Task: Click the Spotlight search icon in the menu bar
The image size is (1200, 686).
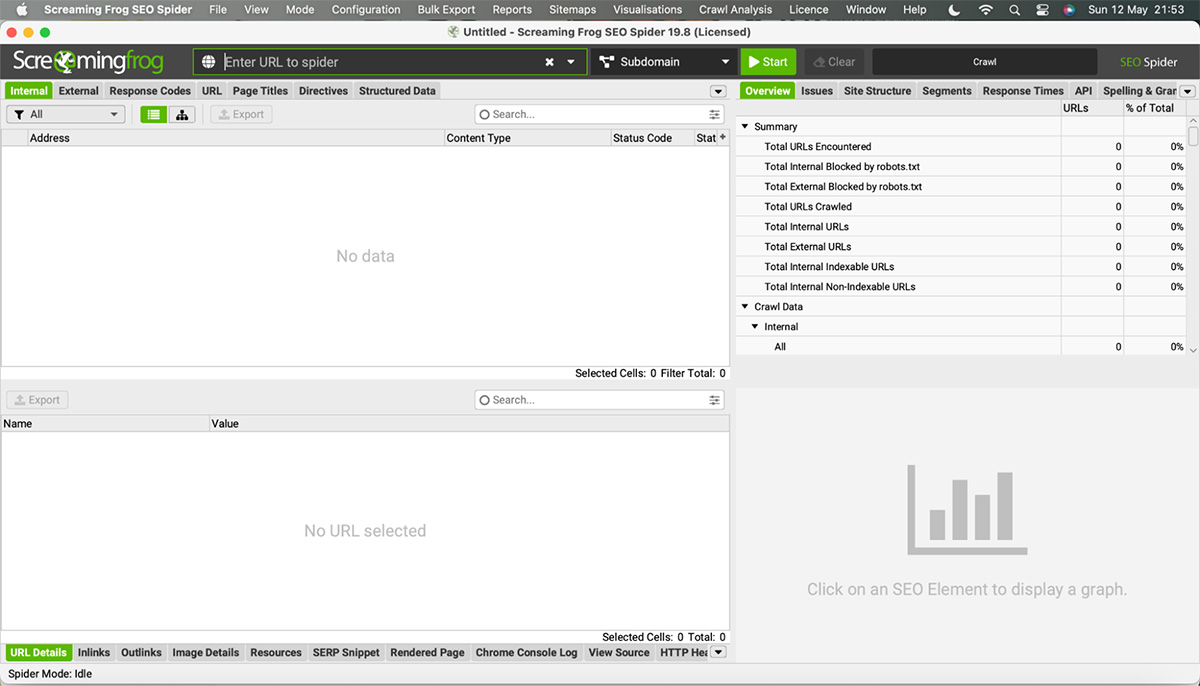Action: coord(1014,10)
